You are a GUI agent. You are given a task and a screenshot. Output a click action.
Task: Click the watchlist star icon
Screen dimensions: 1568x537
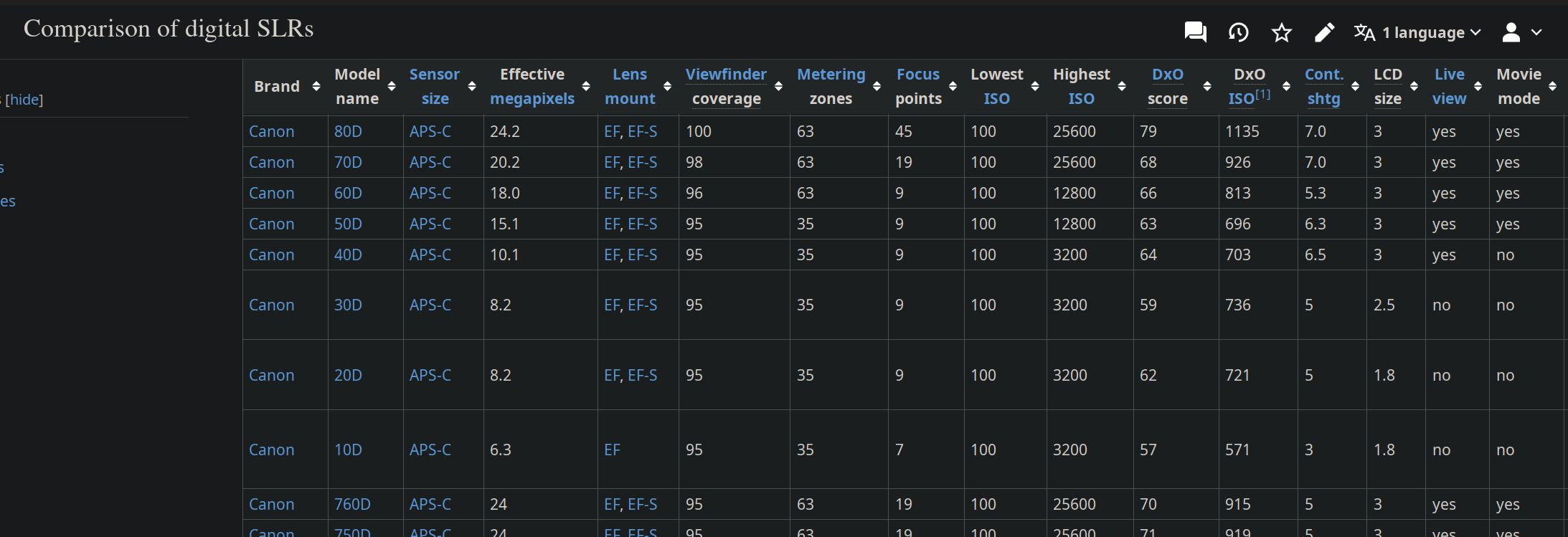tap(1281, 32)
